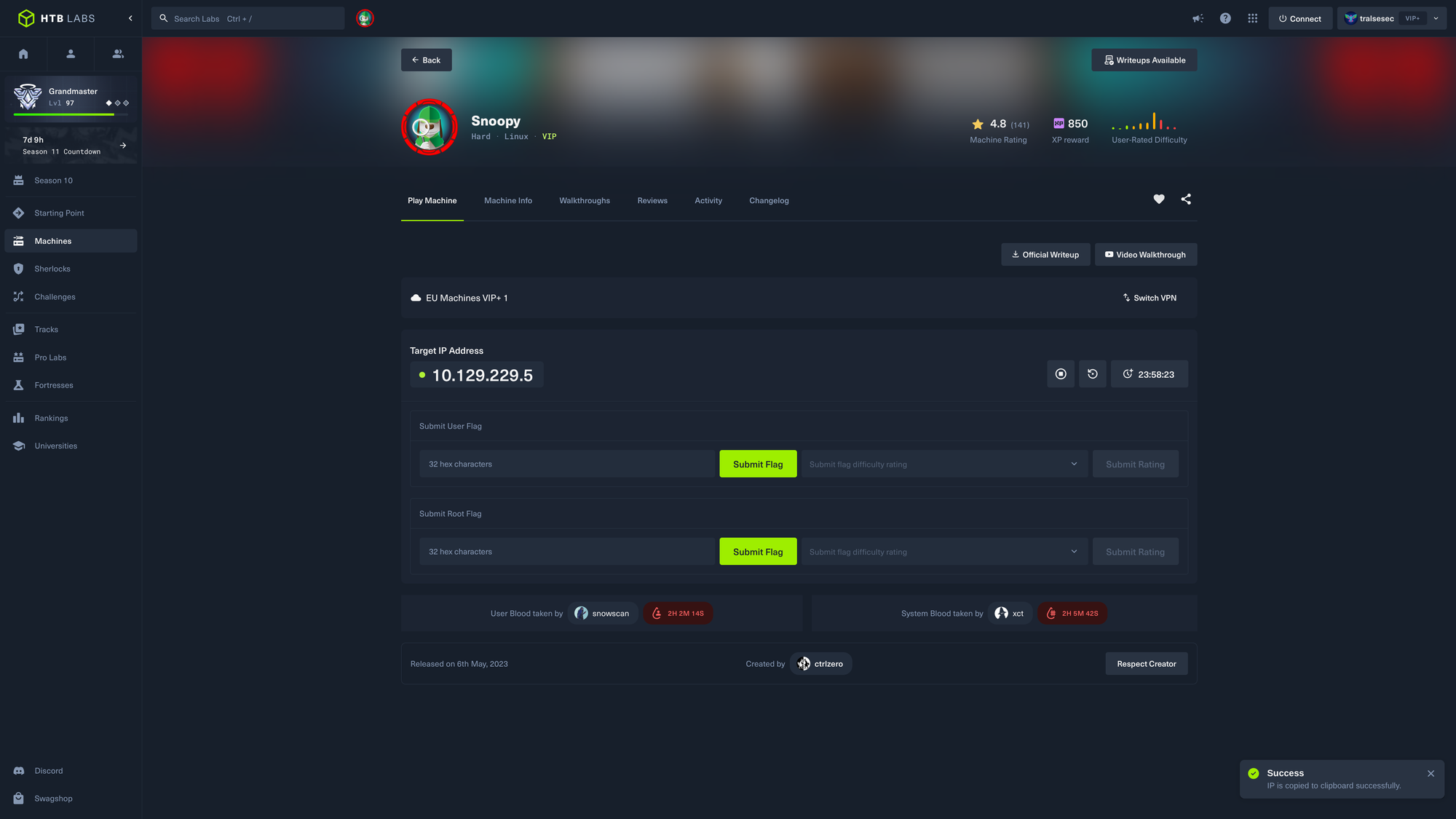Screen dimensions: 1456x819
Task: Close the Success notification
Action: [1431, 773]
